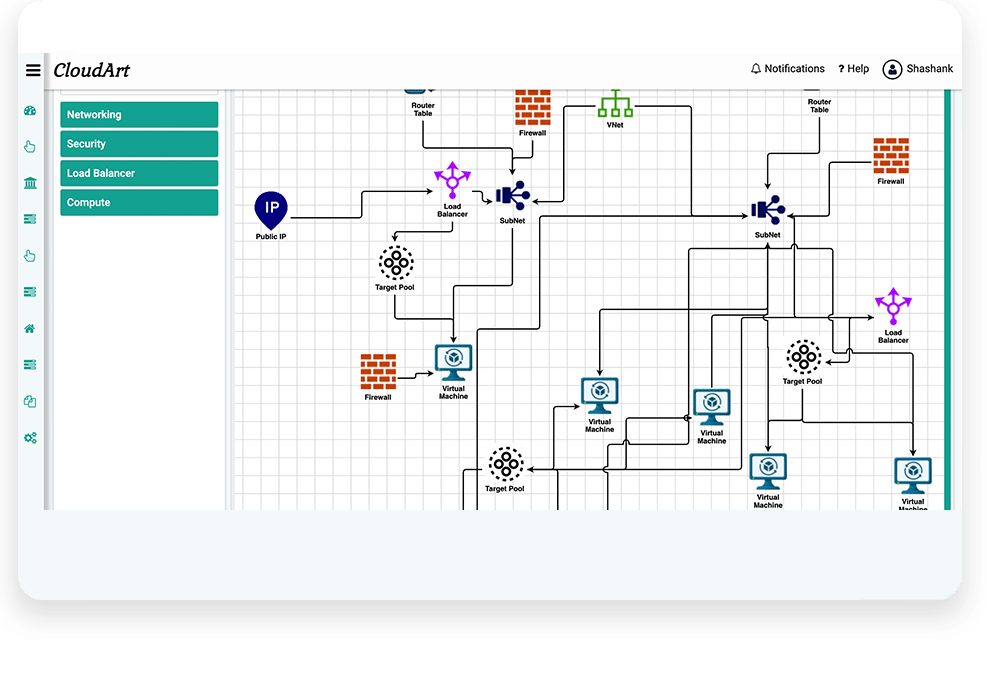Open the hamburger menu
The image size is (987, 679).
33,70
